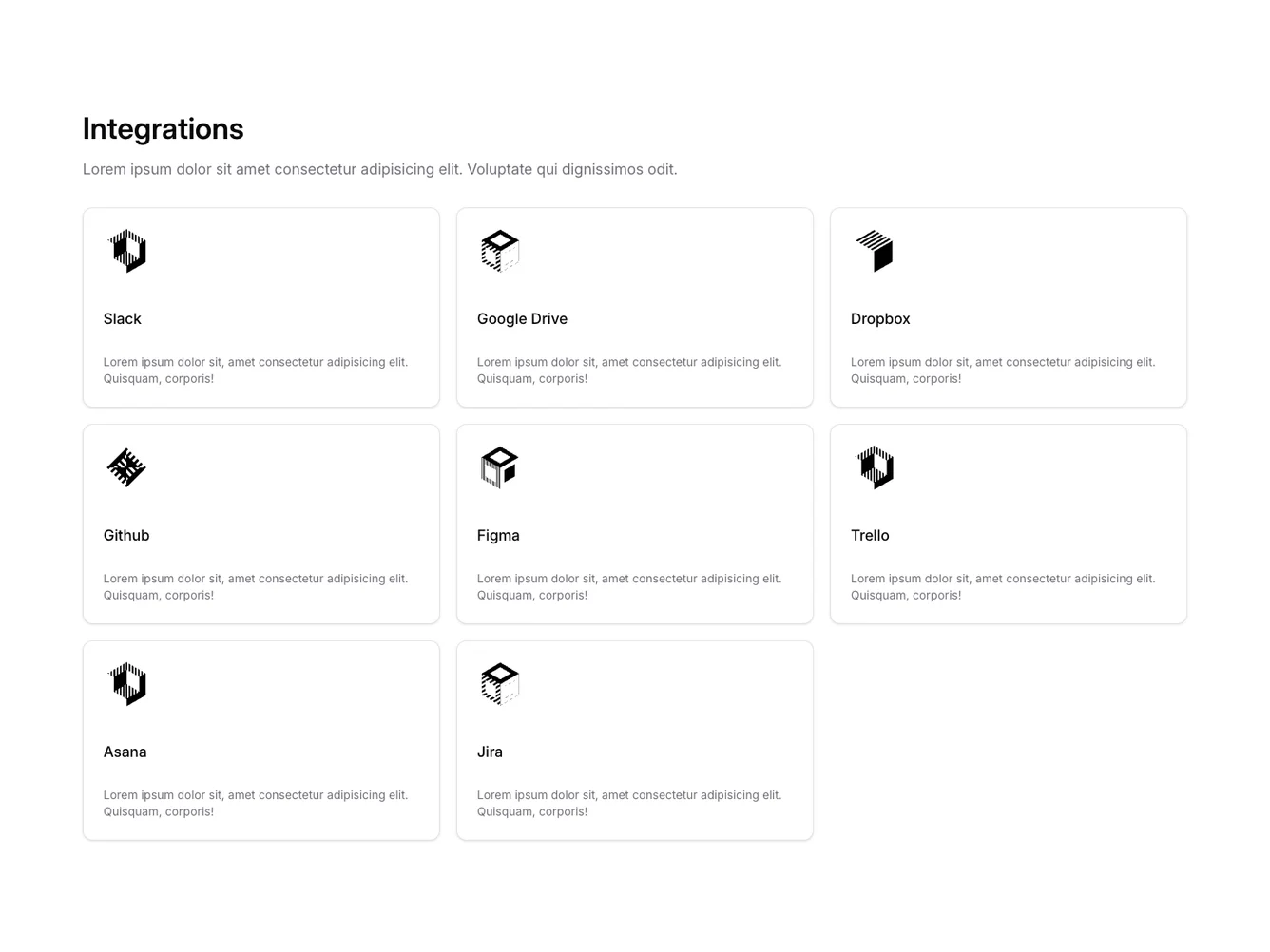Select the Google Drive card title
1270x952 pixels.
(x=522, y=319)
